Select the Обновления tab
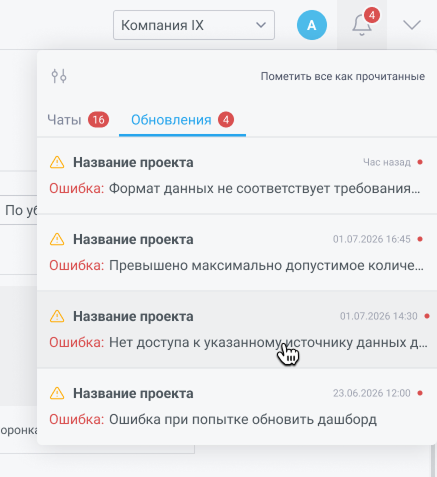 click(182, 120)
